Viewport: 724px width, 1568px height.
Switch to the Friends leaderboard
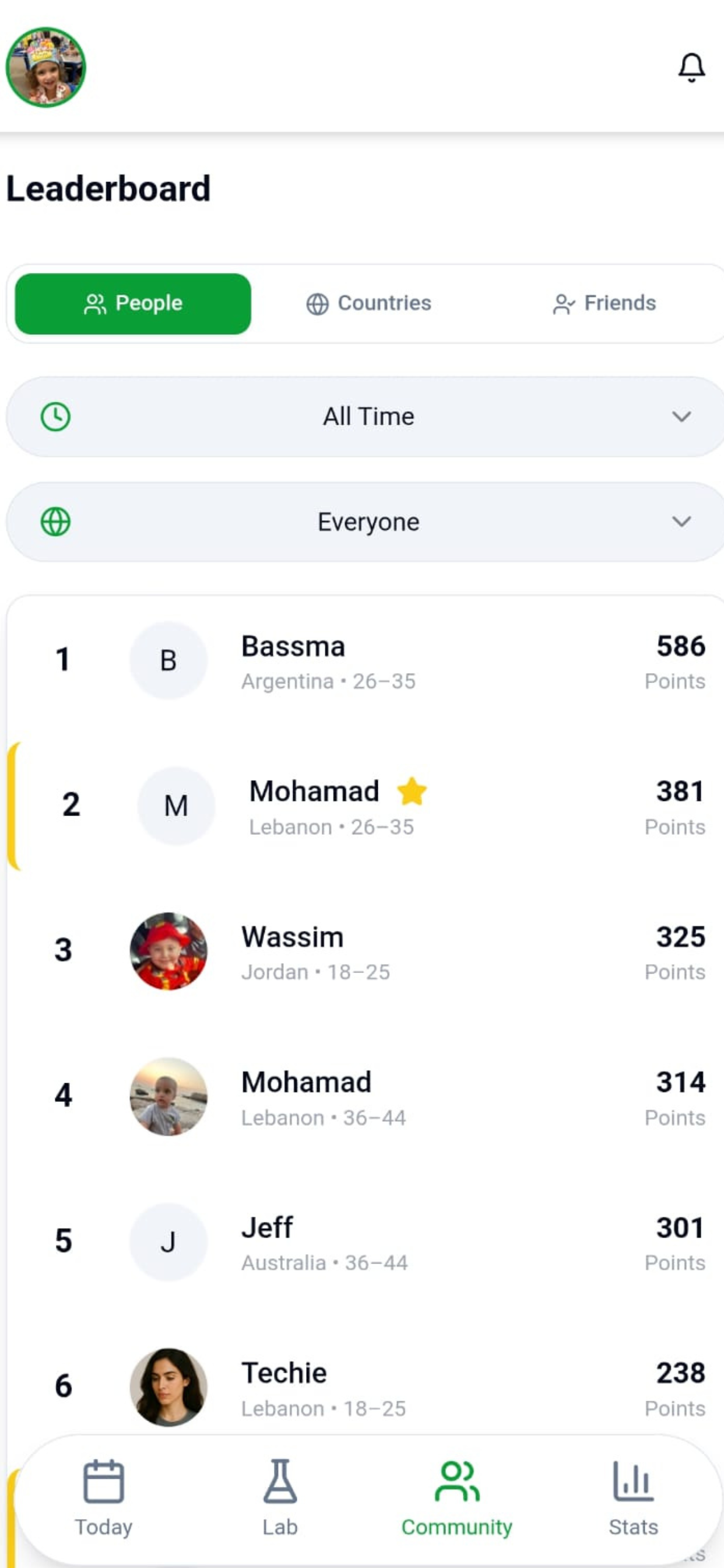pos(604,303)
